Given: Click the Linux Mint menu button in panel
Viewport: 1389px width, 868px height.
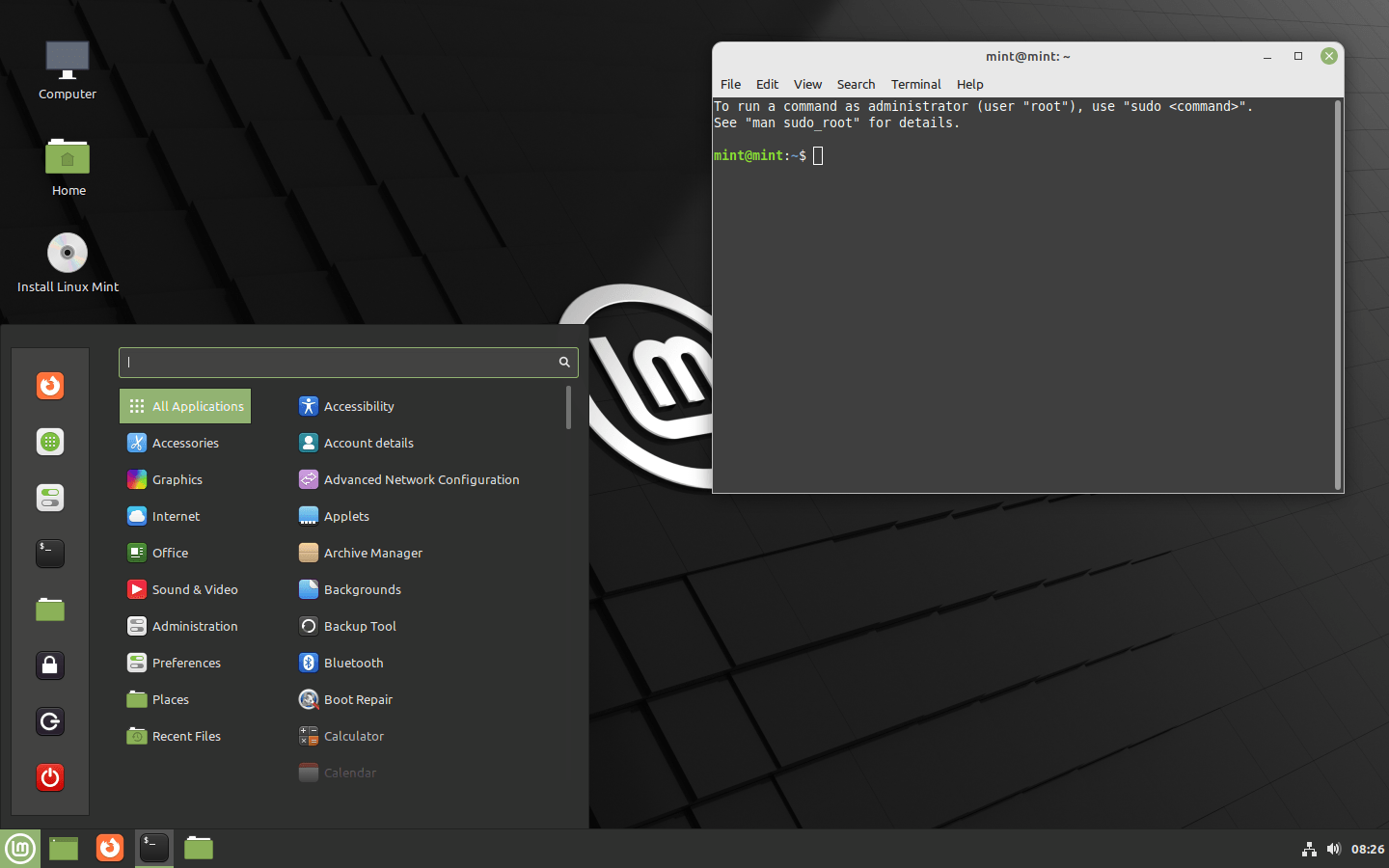Looking at the screenshot, I should [x=20, y=849].
